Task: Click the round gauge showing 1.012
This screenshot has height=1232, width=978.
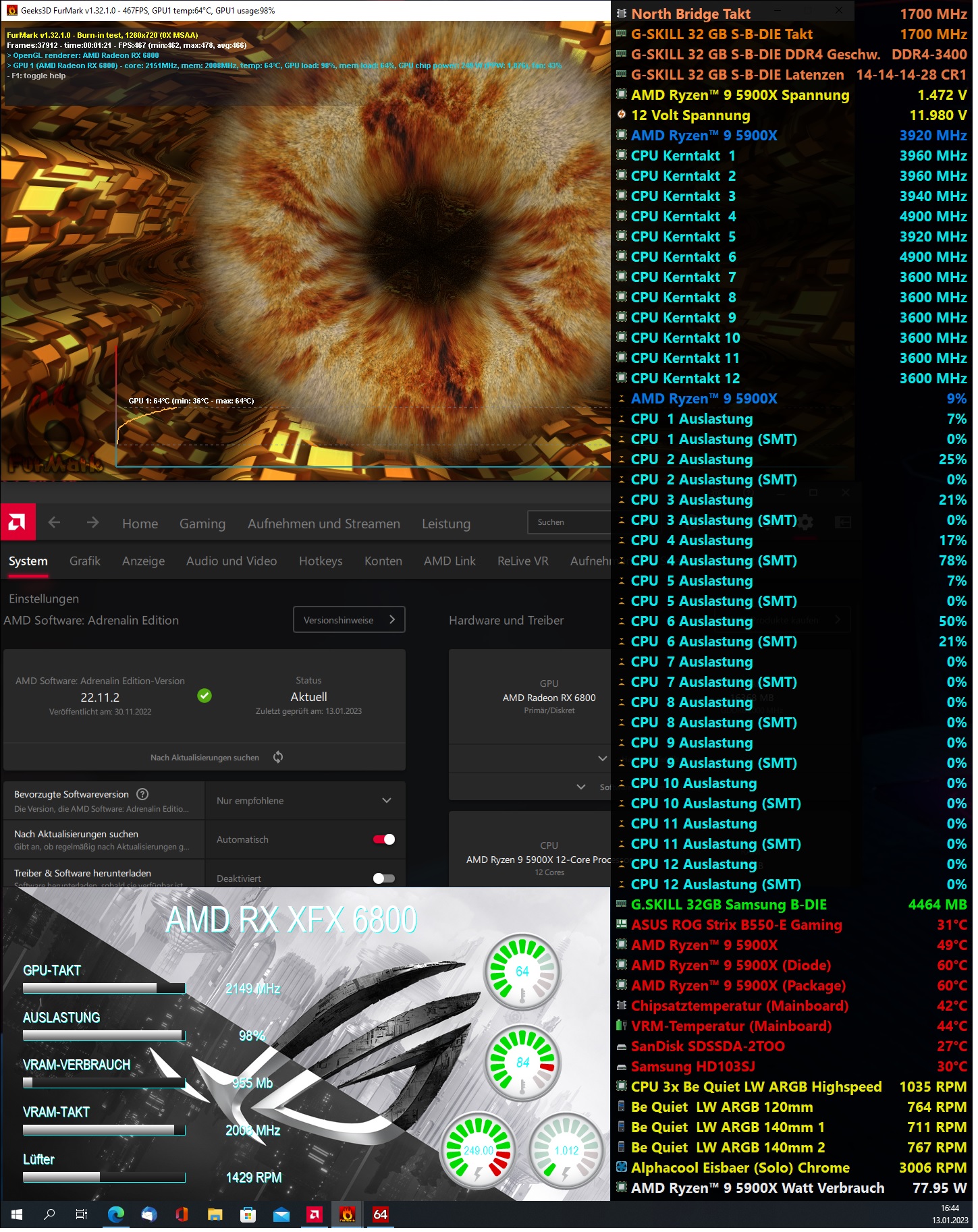Action: click(566, 1151)
